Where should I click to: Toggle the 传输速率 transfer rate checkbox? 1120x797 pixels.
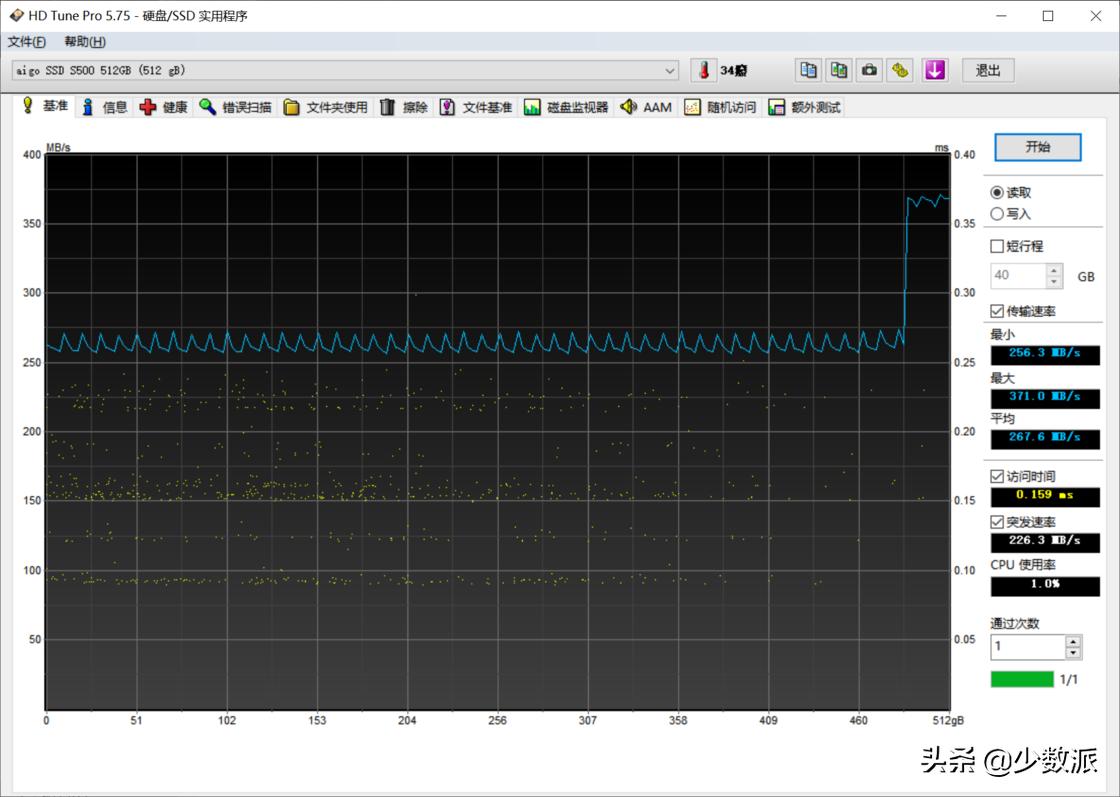tap(997, 311)
